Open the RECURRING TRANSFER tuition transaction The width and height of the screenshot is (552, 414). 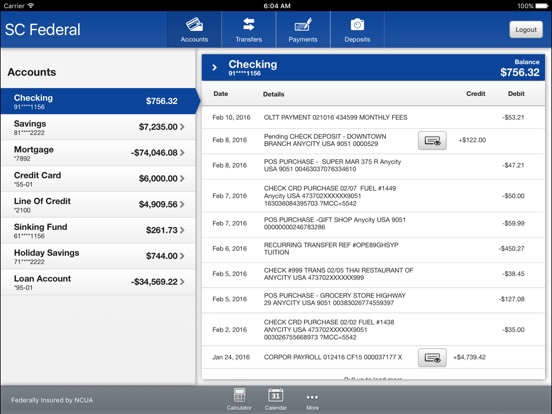pos(373,250)
